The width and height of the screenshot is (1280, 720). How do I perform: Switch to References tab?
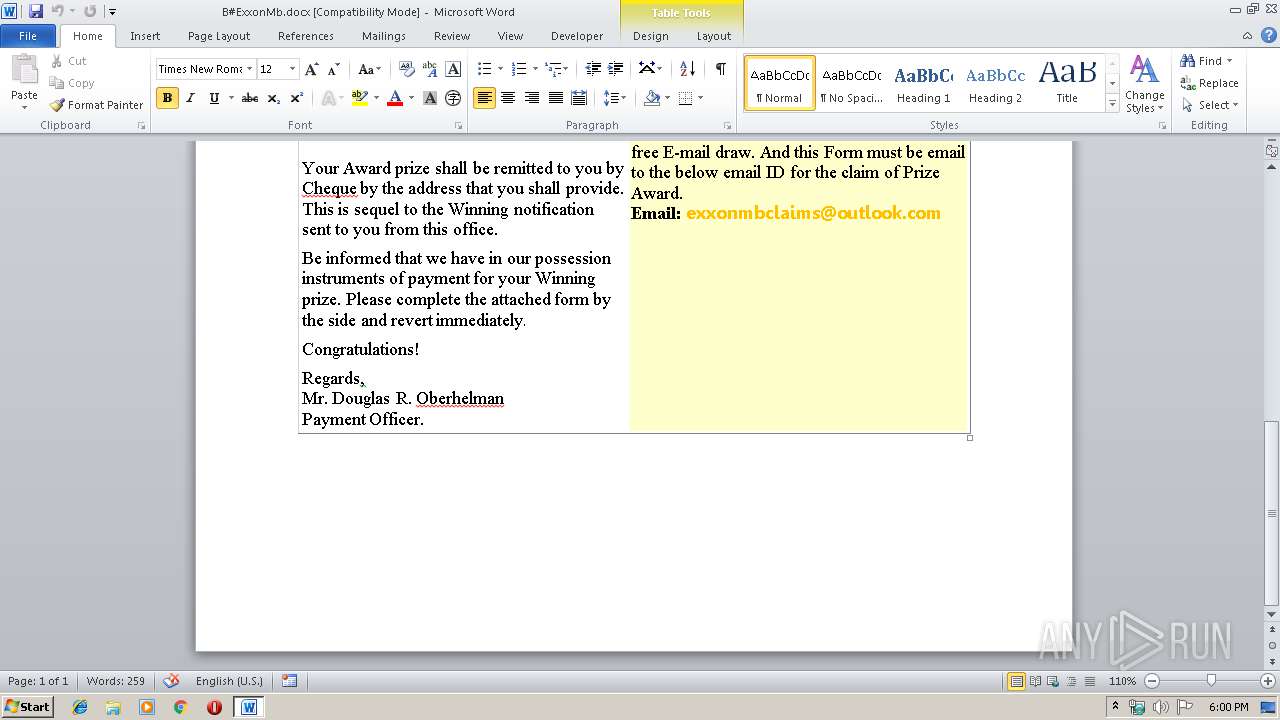(x=306, y=36)
